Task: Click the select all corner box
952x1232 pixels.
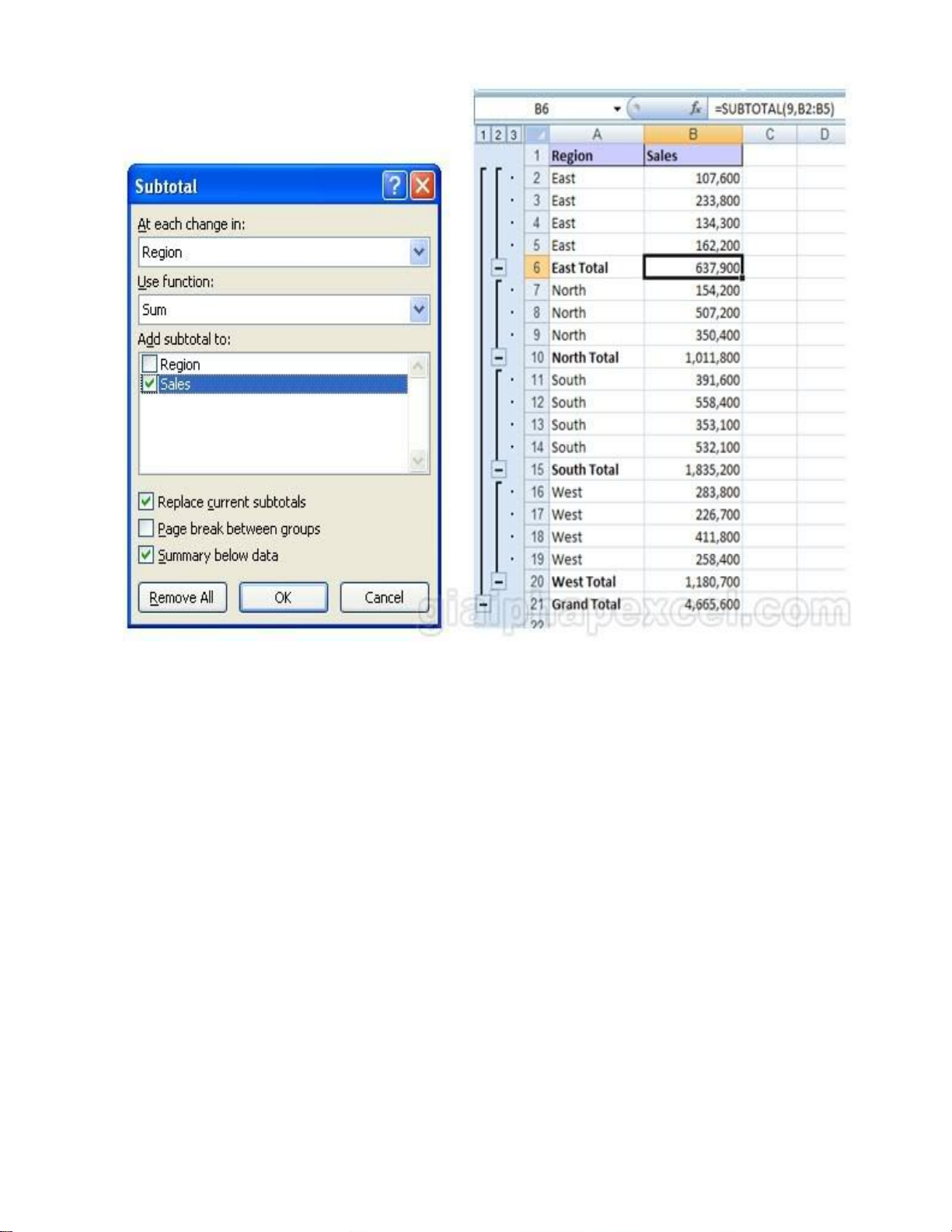Action: pos(537,134)
